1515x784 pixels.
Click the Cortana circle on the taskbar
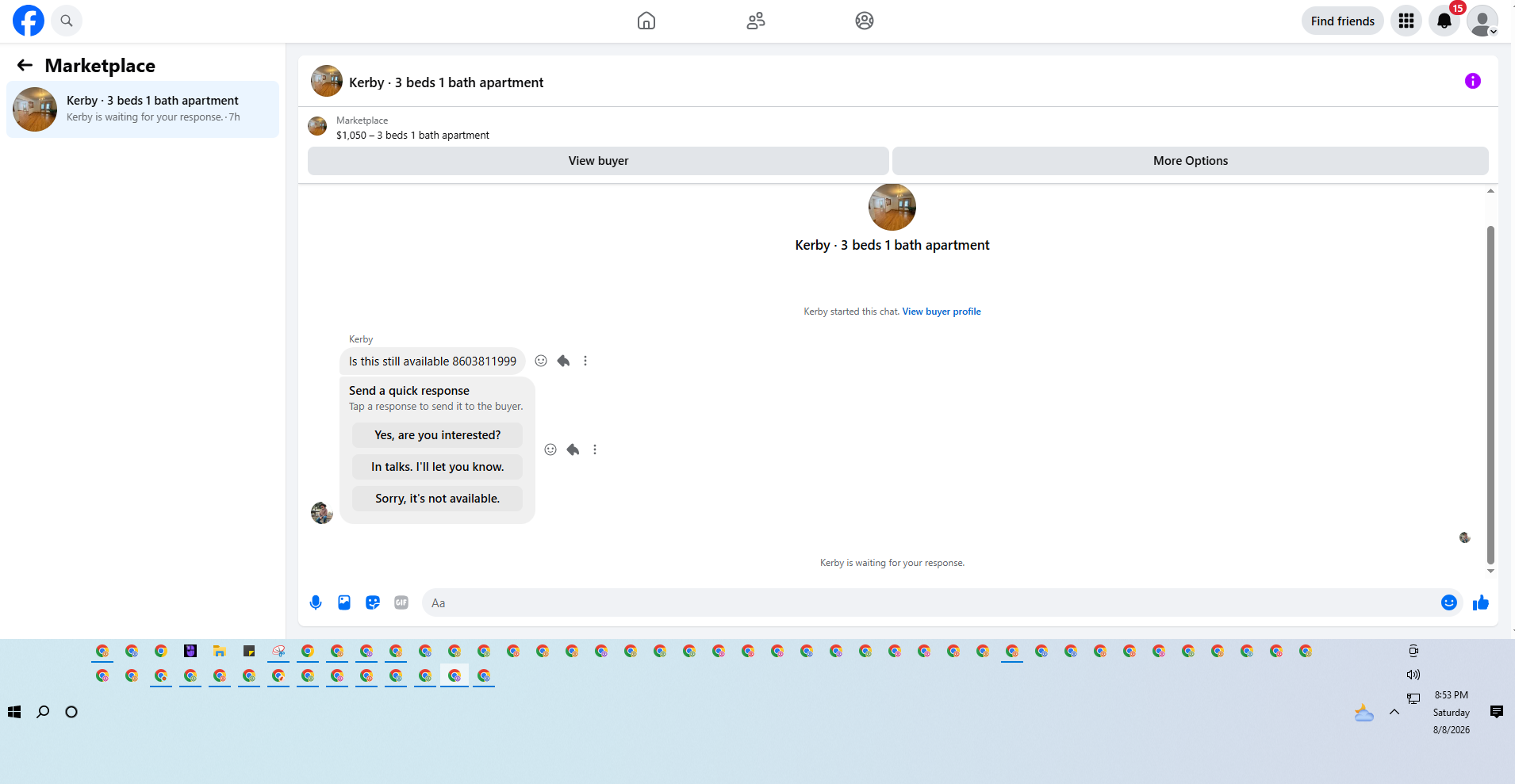(x=71, y=712)
